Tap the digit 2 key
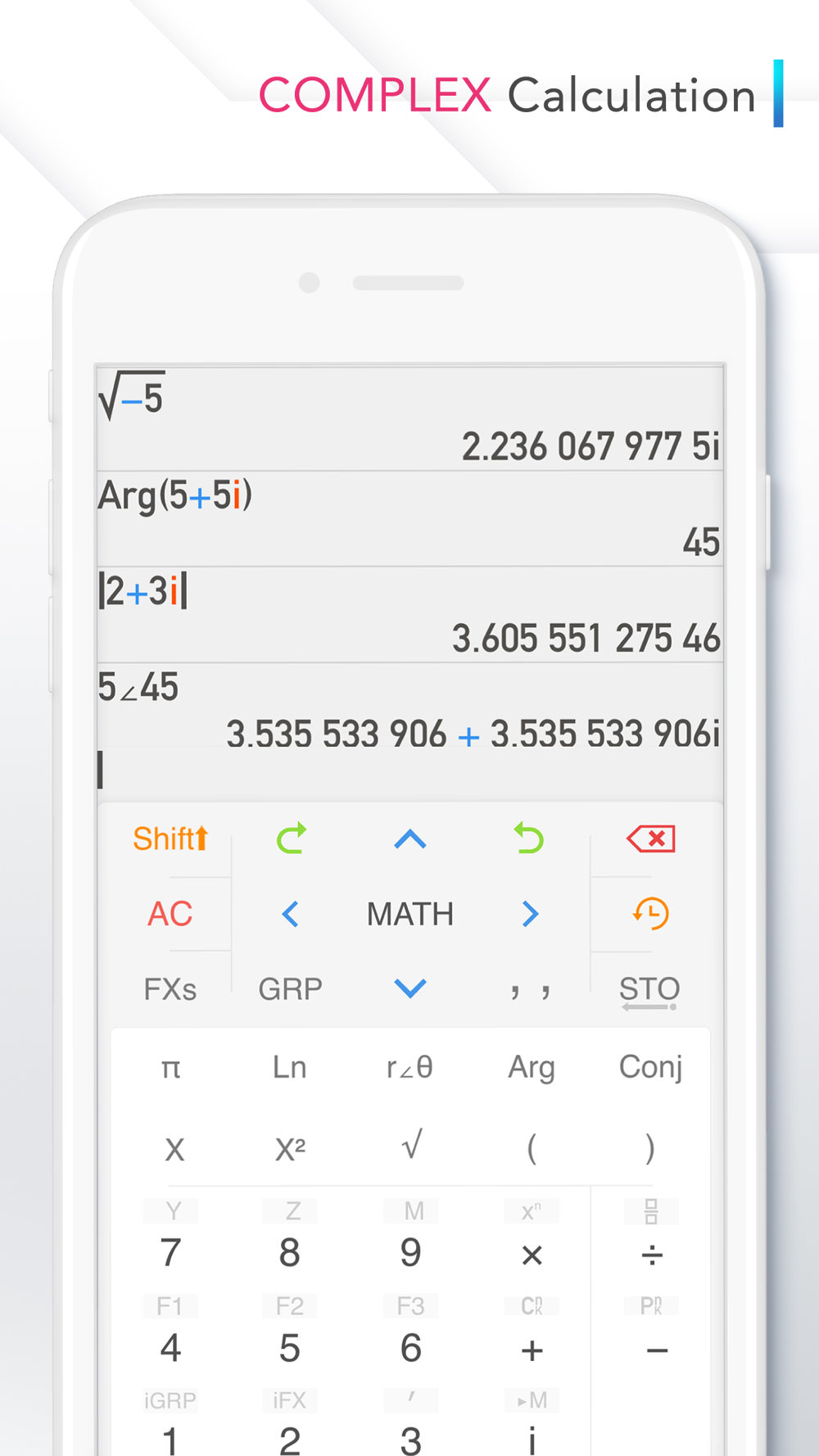This screenshot has height=1456, width=819. pos(290,1441)
